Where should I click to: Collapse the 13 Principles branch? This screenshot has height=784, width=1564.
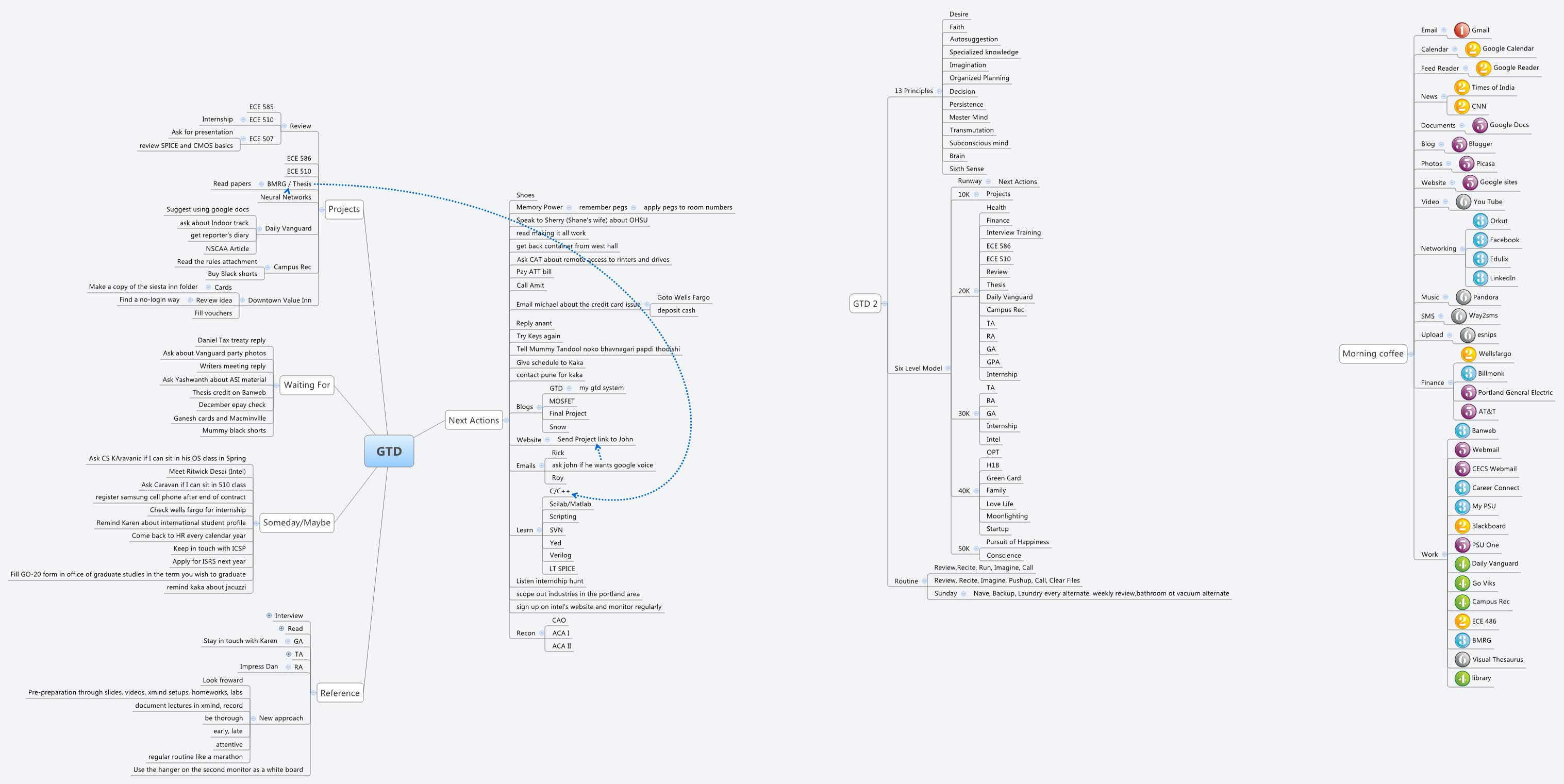pos(939,91)
